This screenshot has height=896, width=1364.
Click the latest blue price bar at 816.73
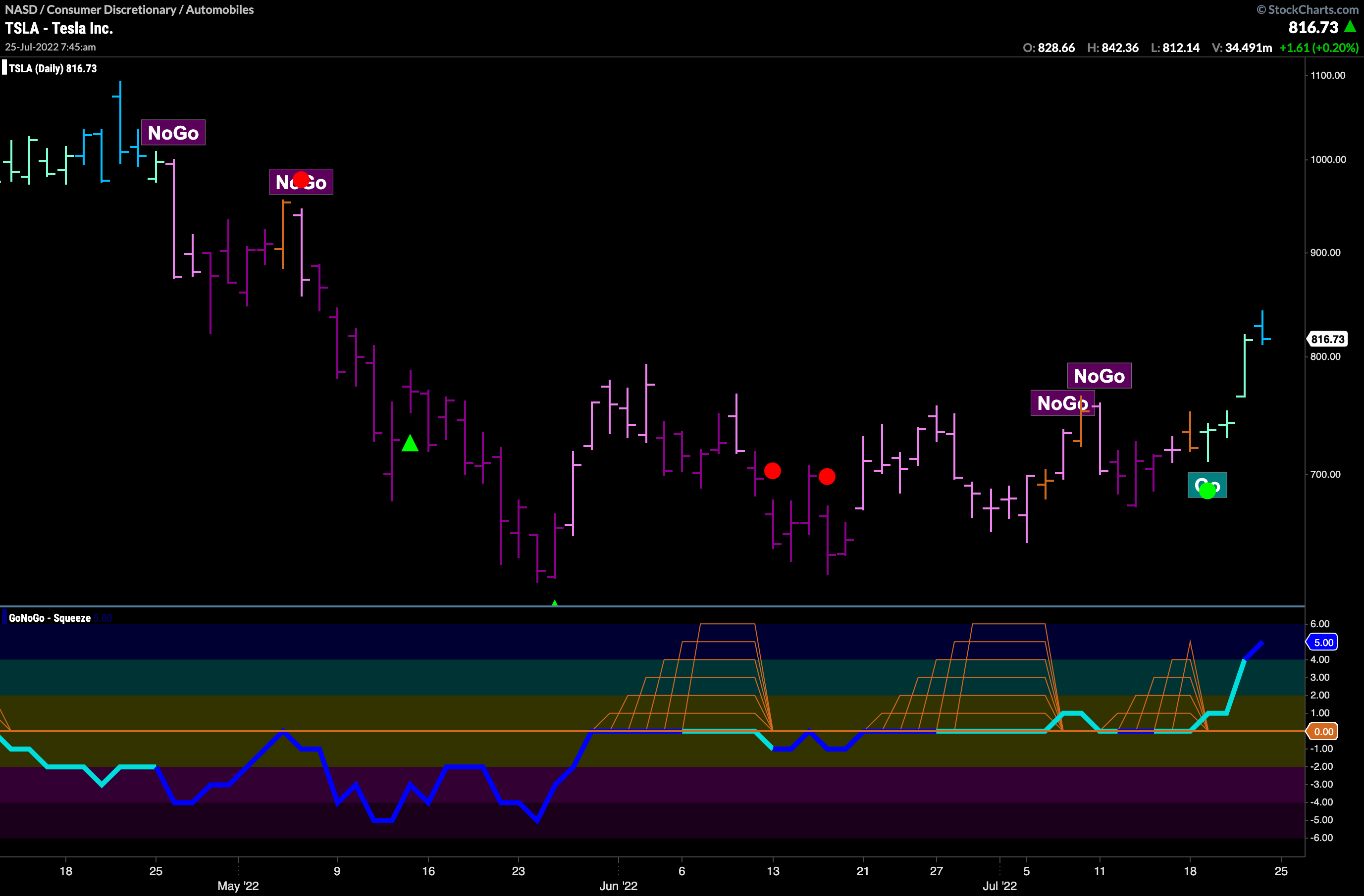point(1262,328)
